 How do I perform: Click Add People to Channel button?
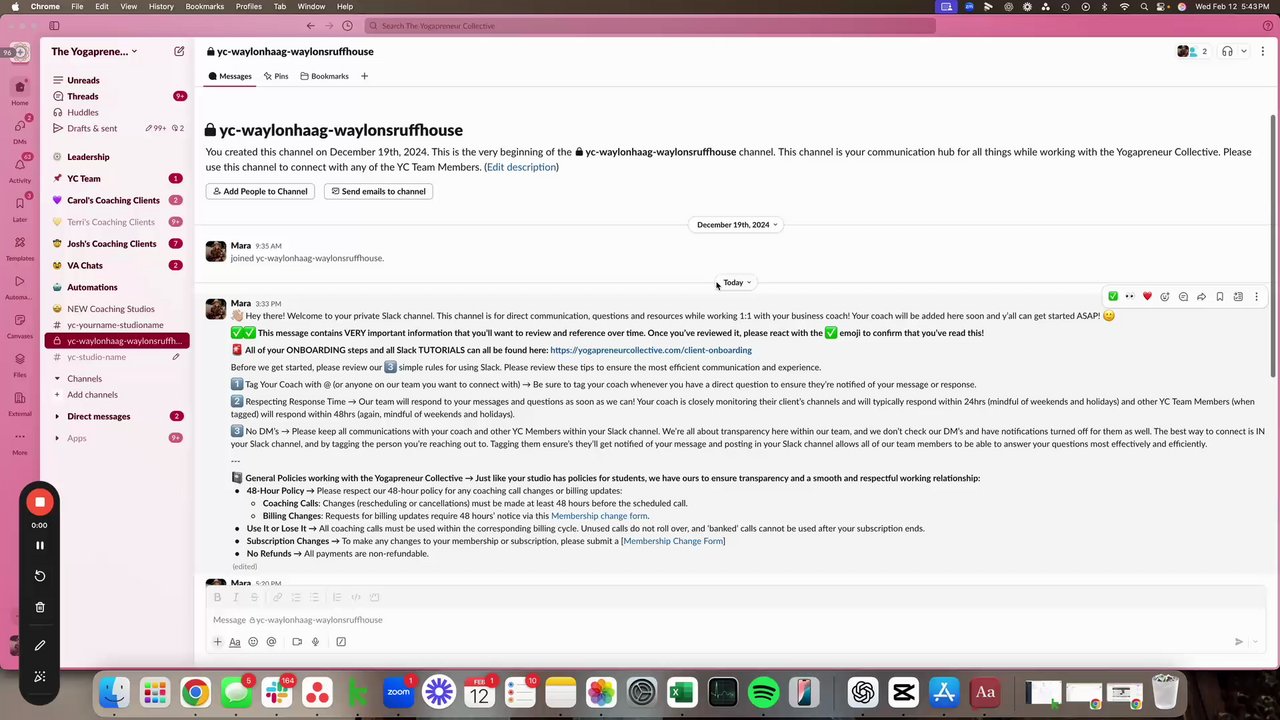click(260, 191)
